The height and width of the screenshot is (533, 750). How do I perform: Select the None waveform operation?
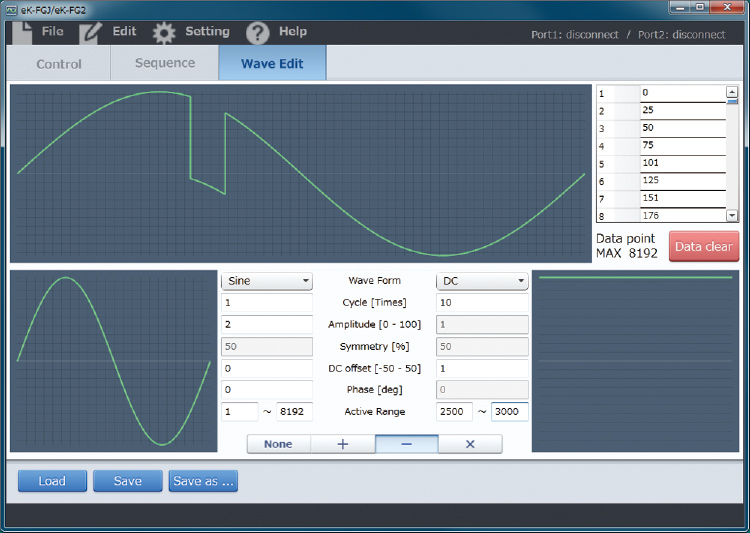[x=278, y=444]
